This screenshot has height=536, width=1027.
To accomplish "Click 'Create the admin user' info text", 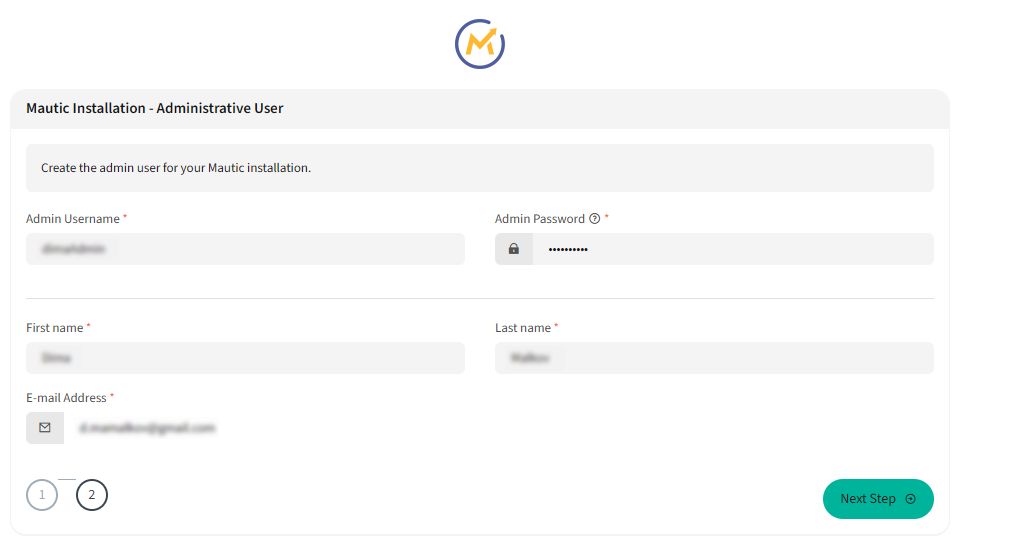I will pos(176,168).
